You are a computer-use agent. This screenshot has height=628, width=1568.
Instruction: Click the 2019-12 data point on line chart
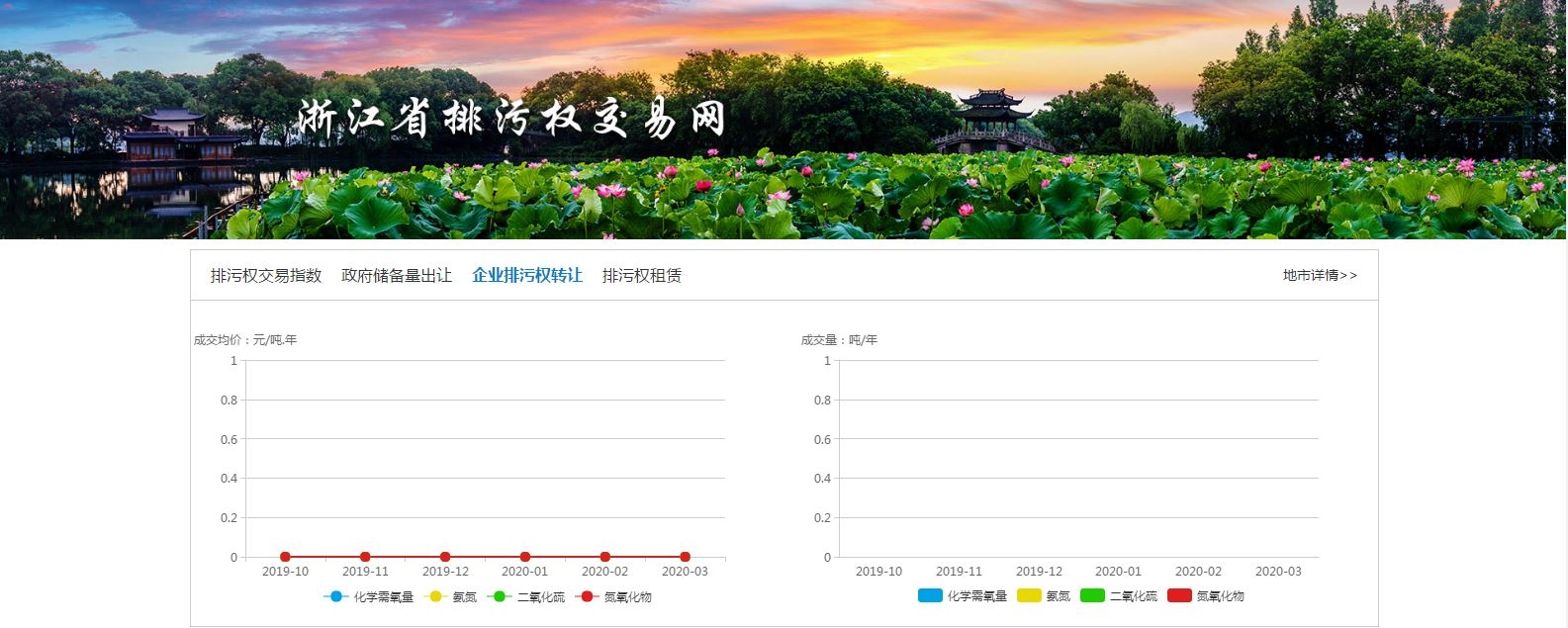(445, 558)
